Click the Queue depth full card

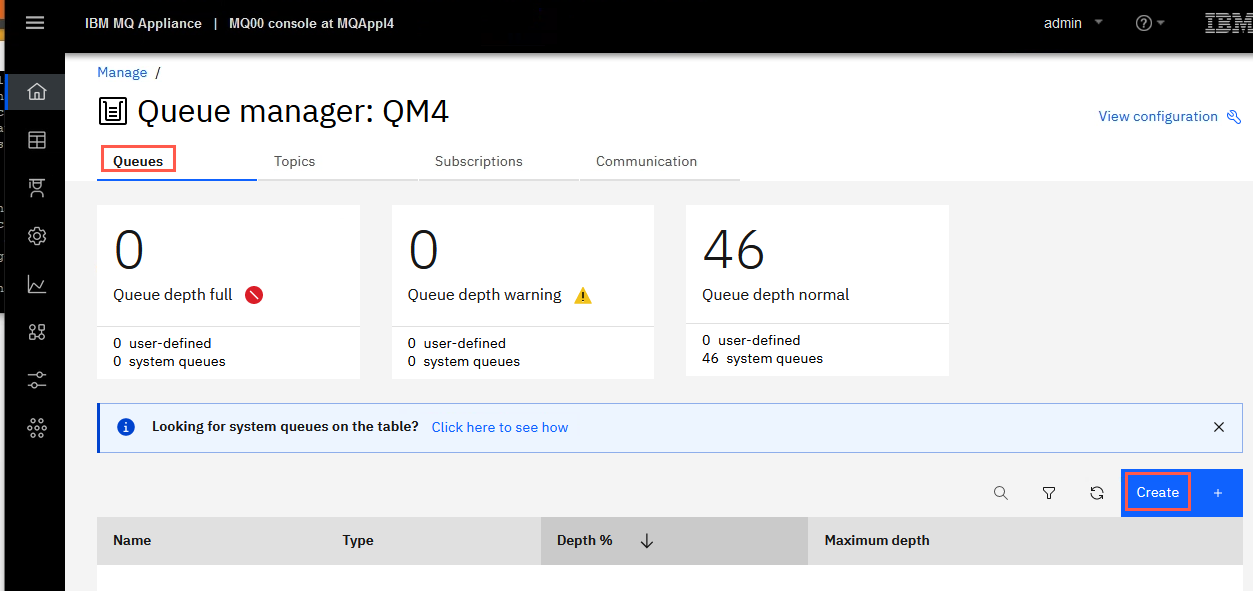coord(228,292)
